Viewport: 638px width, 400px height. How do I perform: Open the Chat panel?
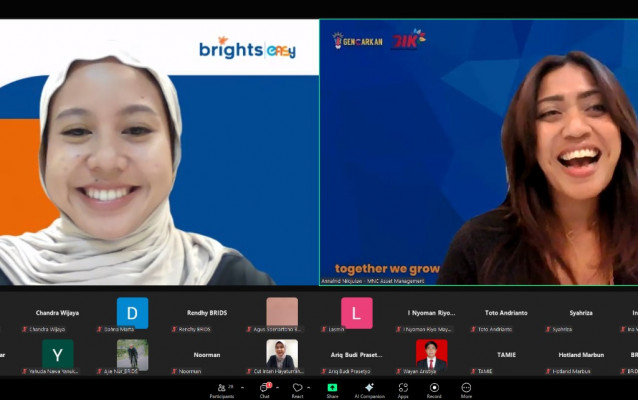(264, 390)
